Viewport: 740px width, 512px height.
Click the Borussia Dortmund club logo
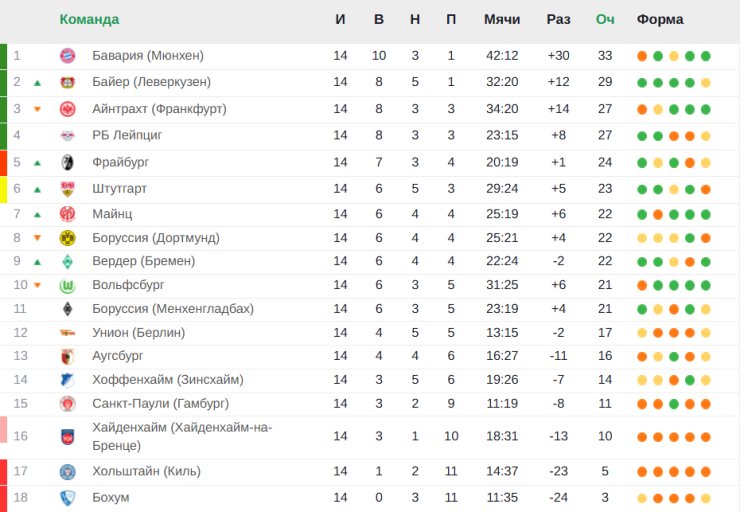68,238
